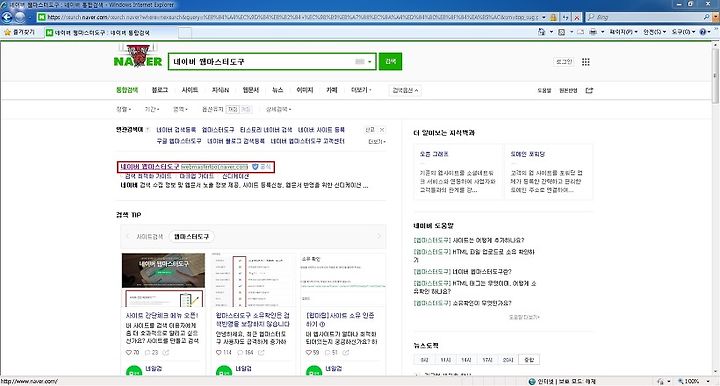Click the share icon beside 웹문서반영

pyautogui.click(x=589, y=90)
